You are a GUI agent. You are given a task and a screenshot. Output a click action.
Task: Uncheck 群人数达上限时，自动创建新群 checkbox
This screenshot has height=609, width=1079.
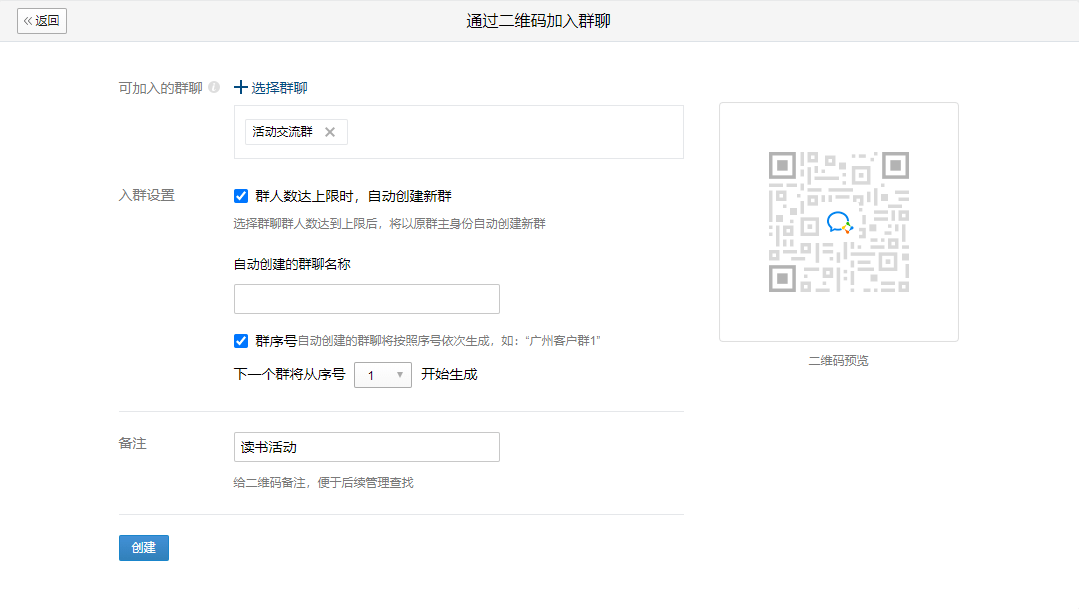[x=241, y=196]
